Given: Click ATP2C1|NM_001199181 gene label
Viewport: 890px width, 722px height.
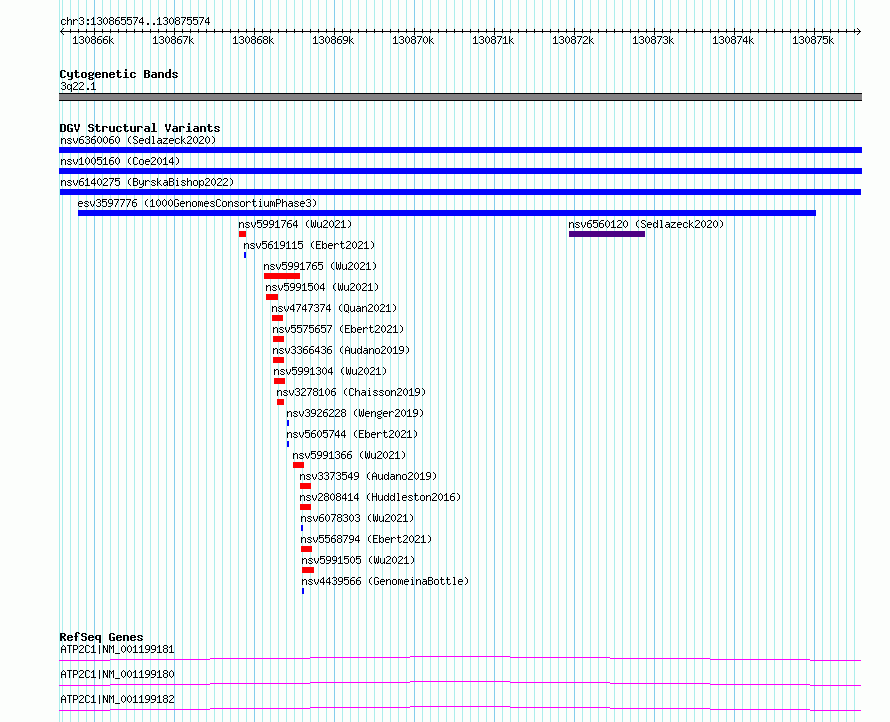Looking at the screenshot, I should tap(117, 649).
